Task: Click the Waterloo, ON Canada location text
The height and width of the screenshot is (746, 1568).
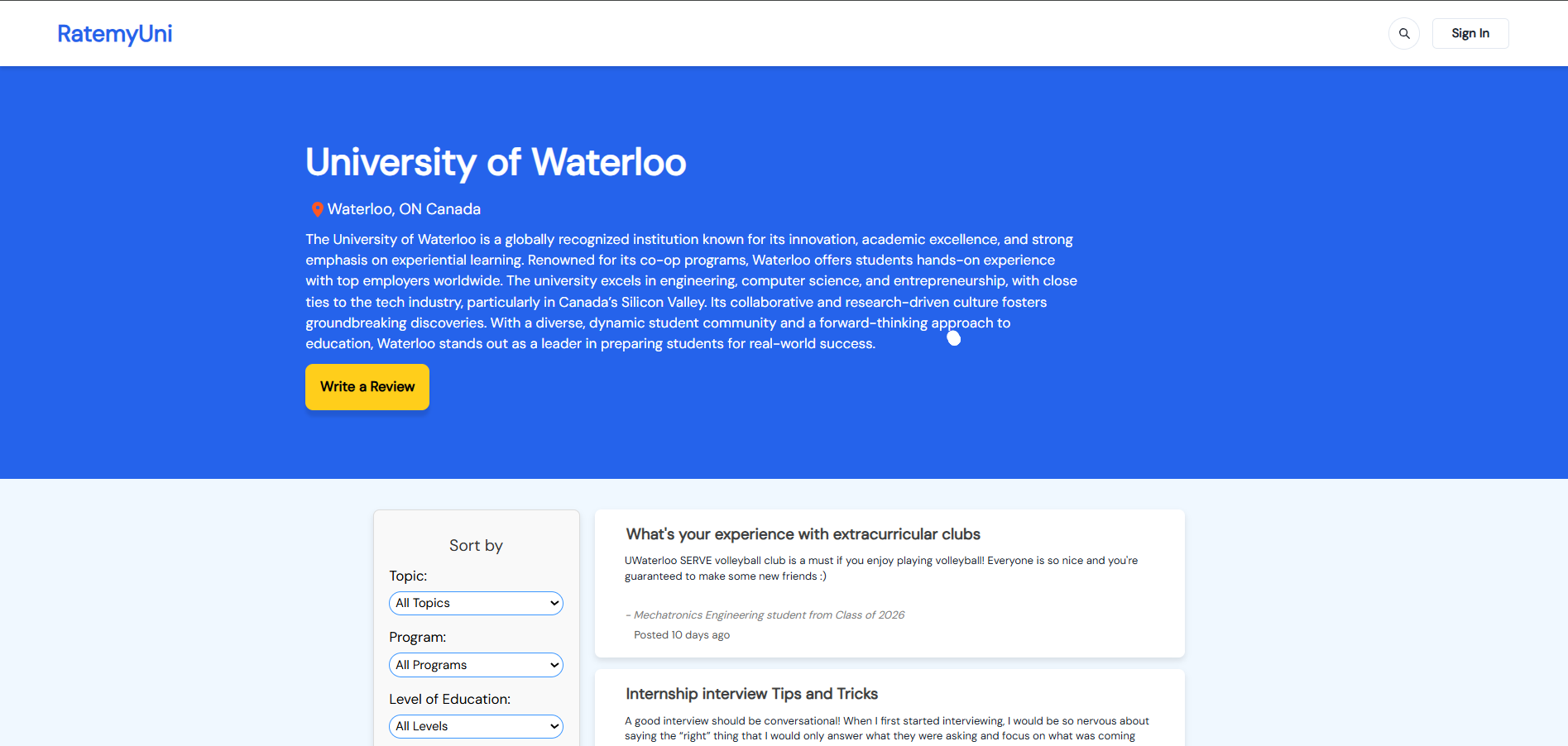Action: click(404, 209)
